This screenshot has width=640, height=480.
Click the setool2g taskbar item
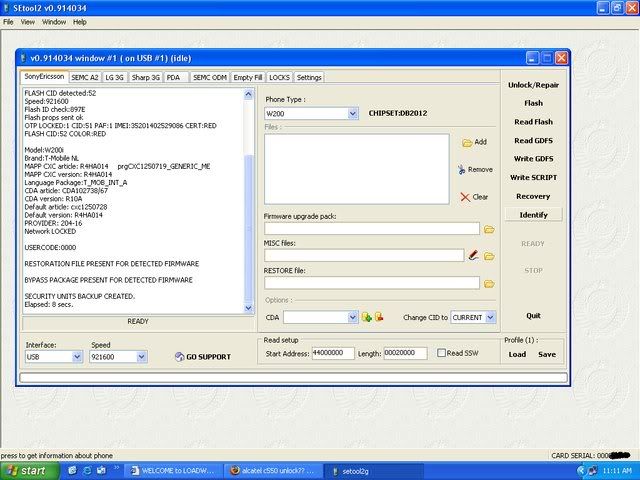[373, 471]
